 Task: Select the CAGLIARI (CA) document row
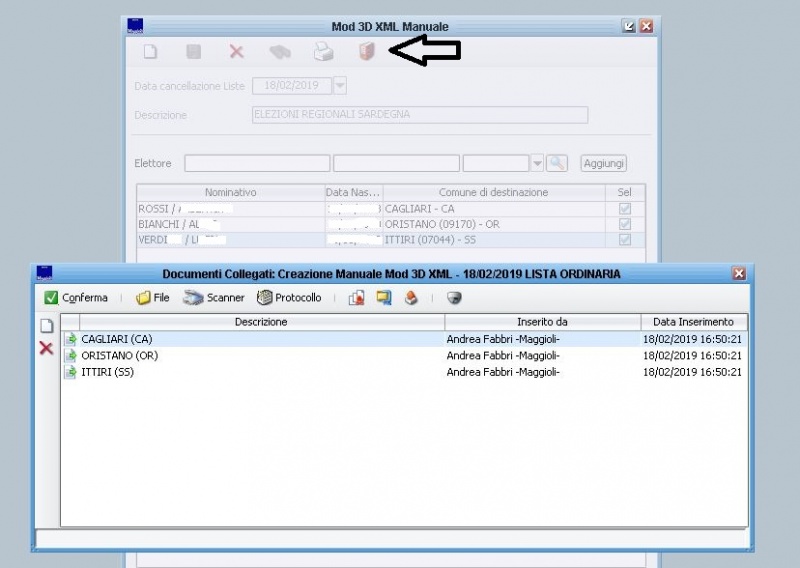click(404, 339)
